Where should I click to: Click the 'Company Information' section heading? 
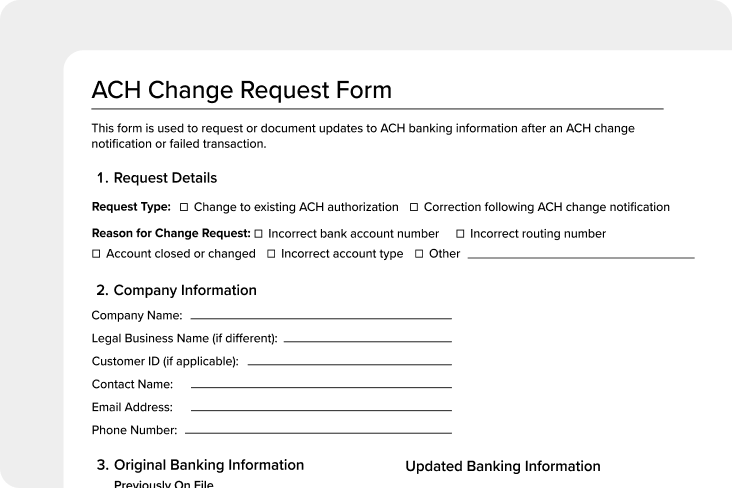point(185,291)
